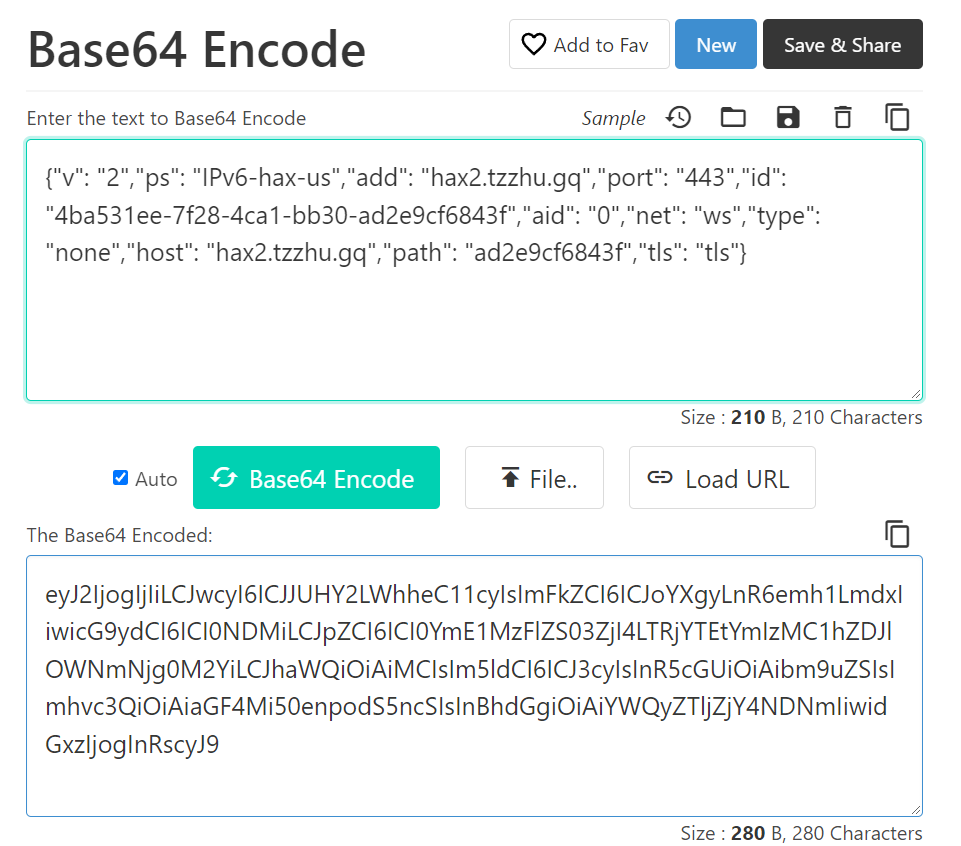The width and height of the screenshot is (961, 846).
Task: Upload a file with the File.. button
Action: point(534,478)
